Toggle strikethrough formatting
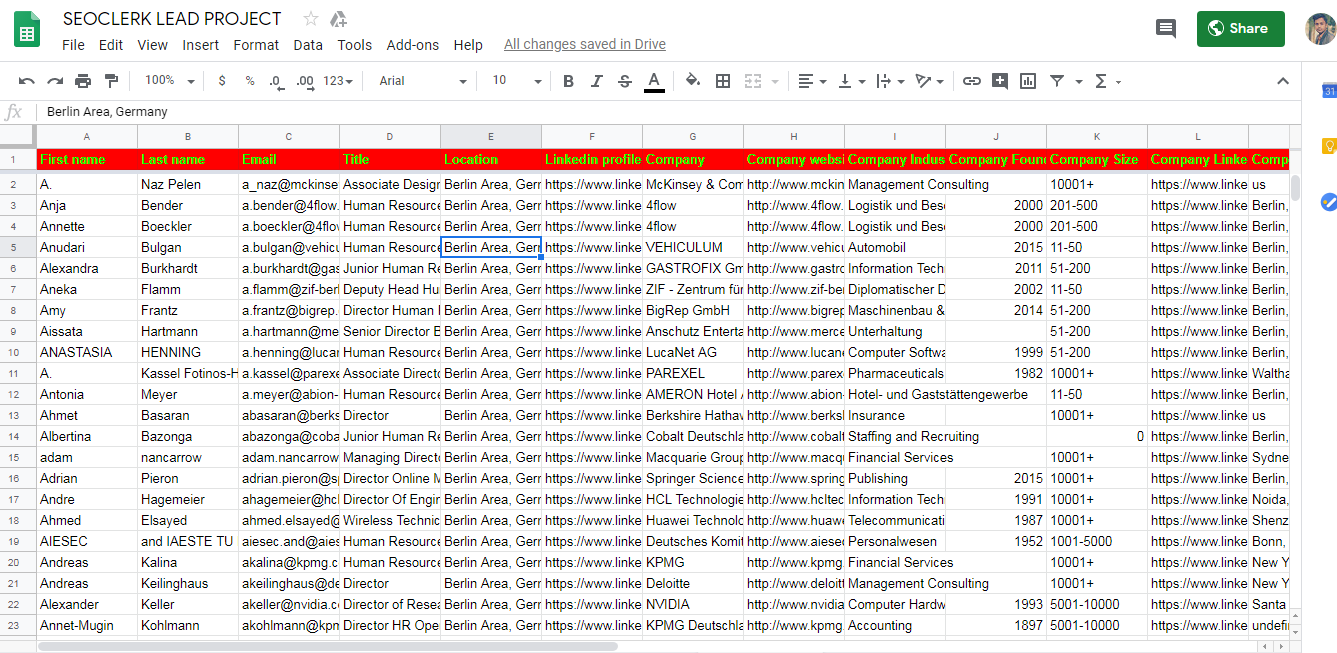Screen dimensions: 1337x653 pyautogui.click(x=625, y=81)
